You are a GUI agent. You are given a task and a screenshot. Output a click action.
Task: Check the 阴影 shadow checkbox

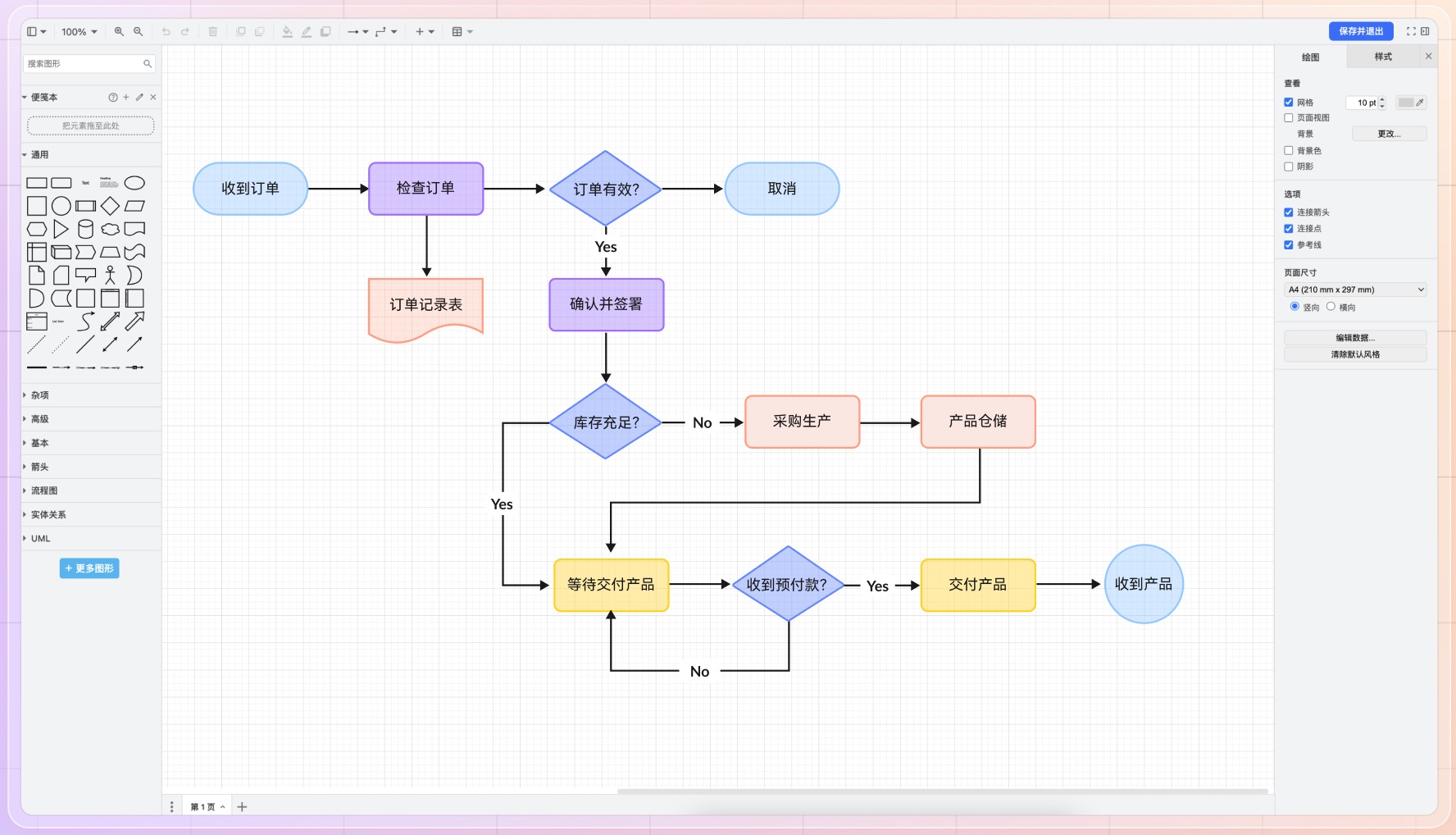click(x=1289, y=167)
